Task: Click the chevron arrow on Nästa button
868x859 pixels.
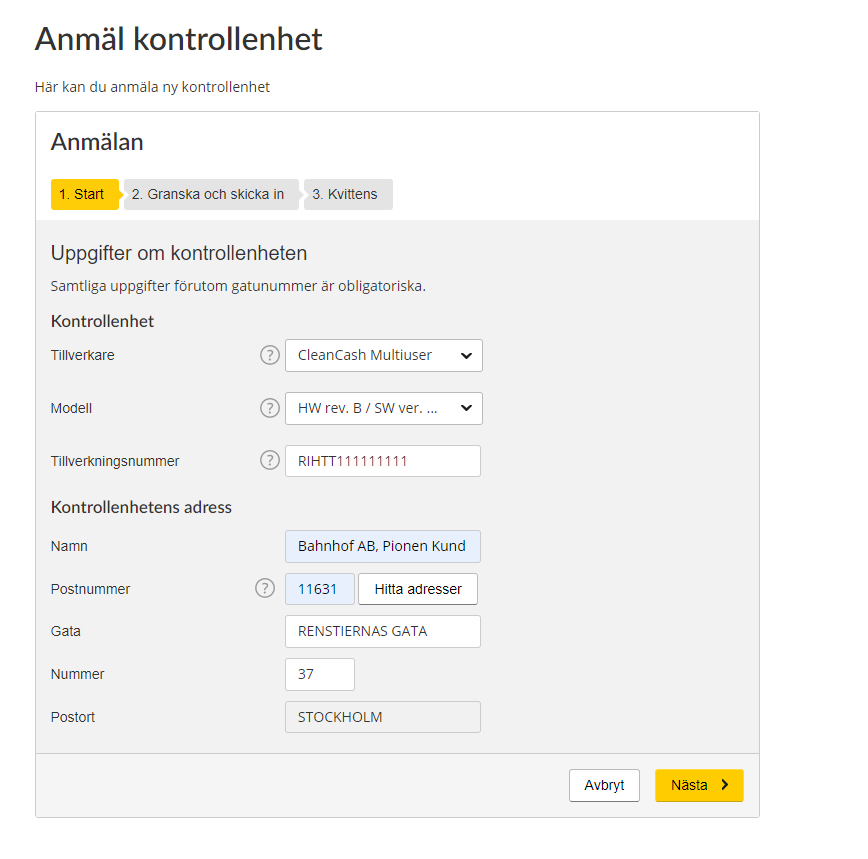Action: tap(725, 785)
